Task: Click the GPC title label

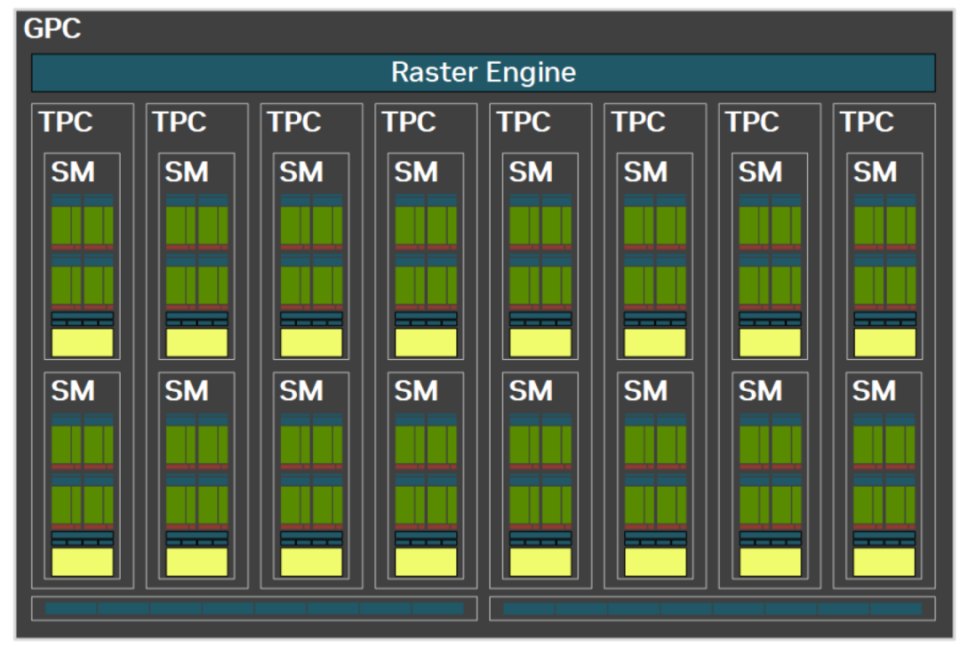Action: pyautogui.click(x=52, y=29)
